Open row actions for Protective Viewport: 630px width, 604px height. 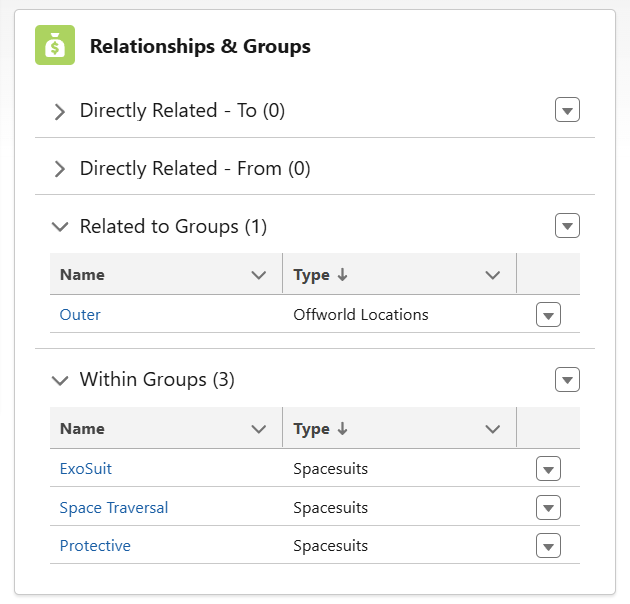[548, 546]
